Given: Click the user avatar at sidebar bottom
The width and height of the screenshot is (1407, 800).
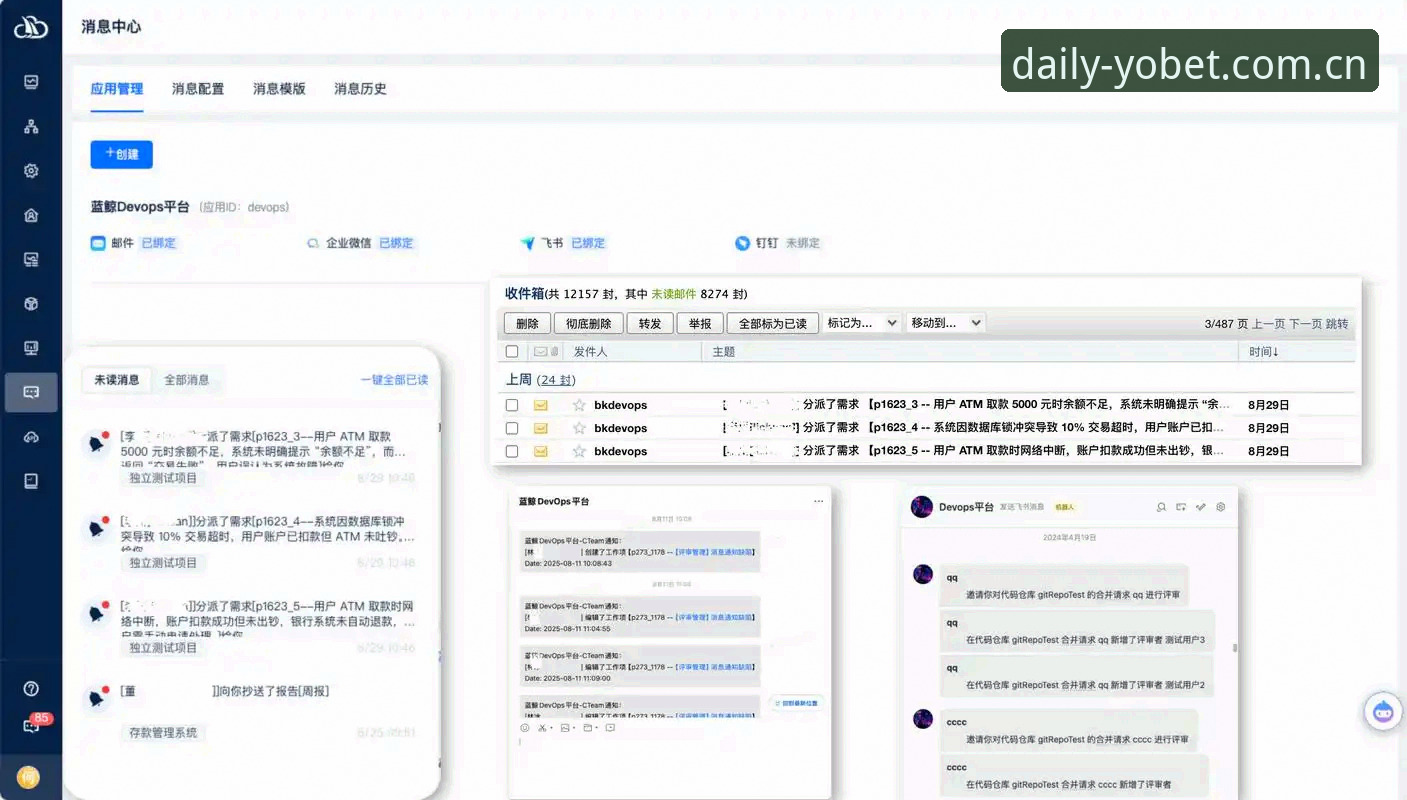Looking at the screenshot, I should (x=28, y=777).
